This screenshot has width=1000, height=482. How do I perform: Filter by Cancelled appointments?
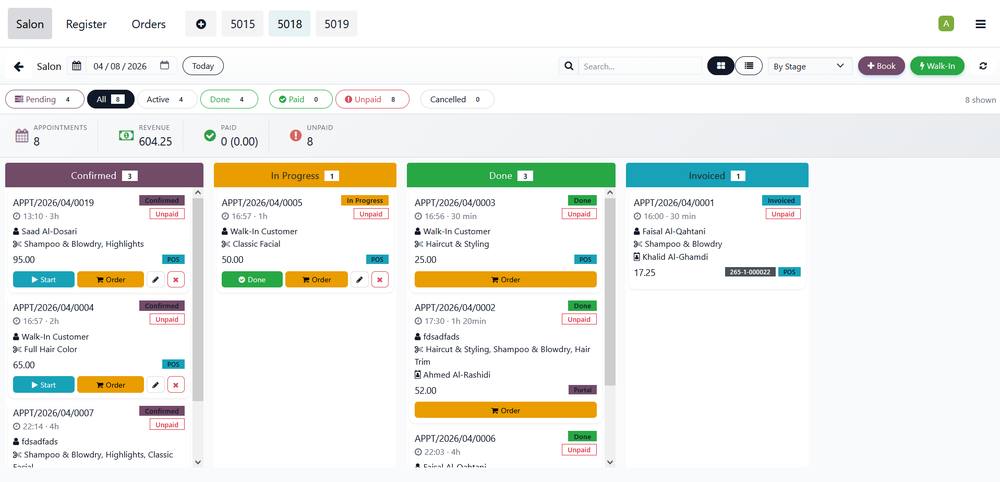pyautogui.click(x=457, y=99)
